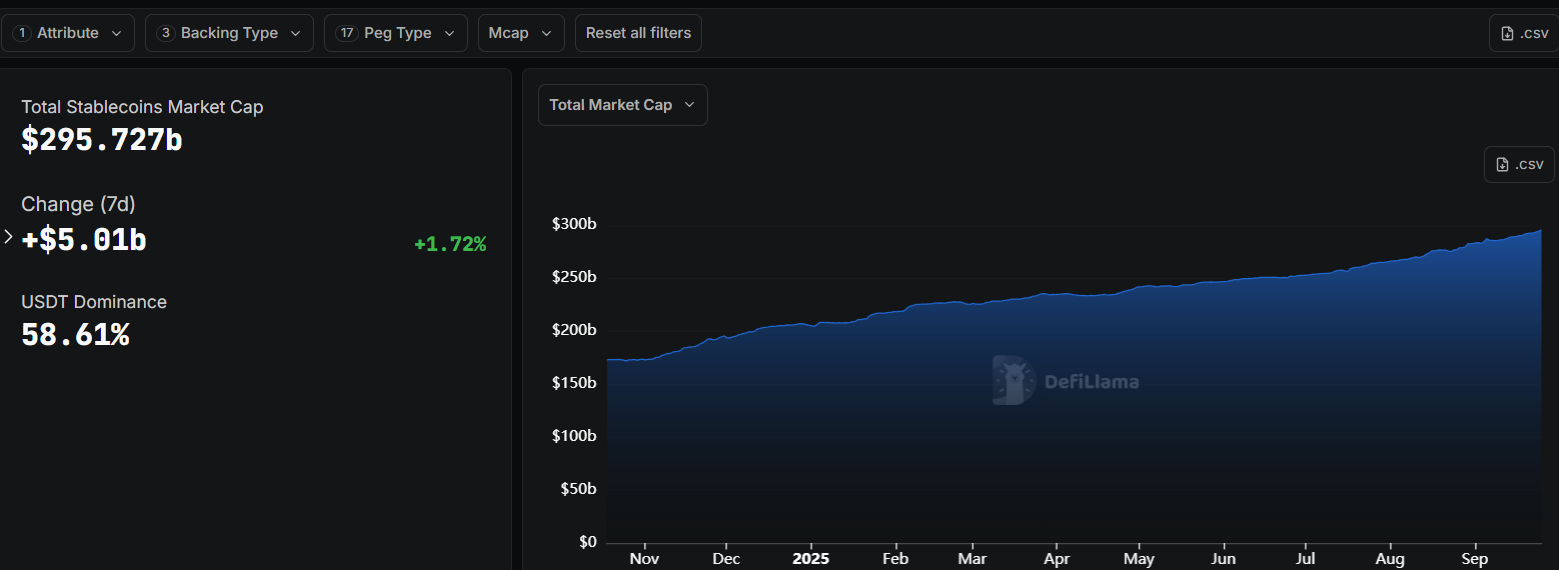Click the green +1.72% change percentage
Image resolution: width=1559 pixels, height=570 pixels.
[450, 244]
